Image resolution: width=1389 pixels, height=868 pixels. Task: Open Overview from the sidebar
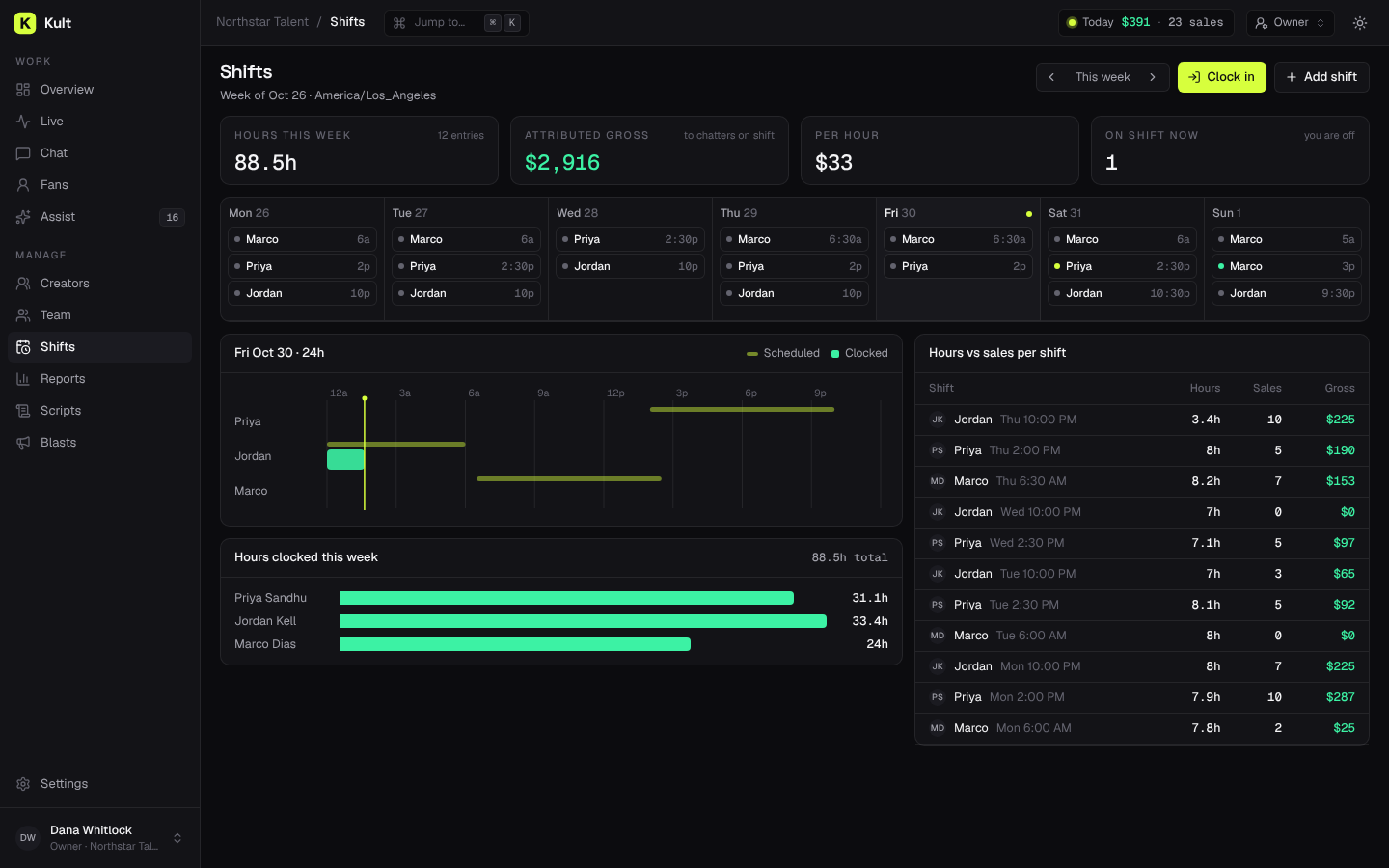[x=100, y=90]
